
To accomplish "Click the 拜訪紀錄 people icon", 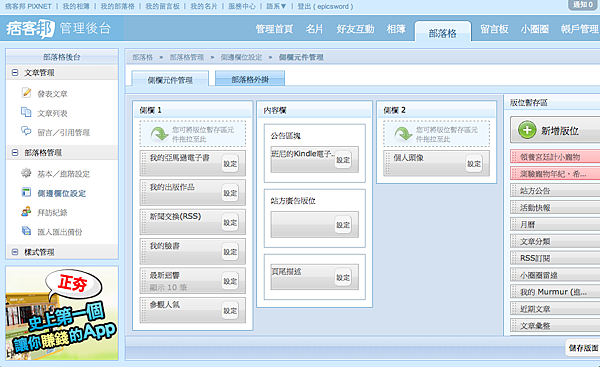I will point(26,212).
